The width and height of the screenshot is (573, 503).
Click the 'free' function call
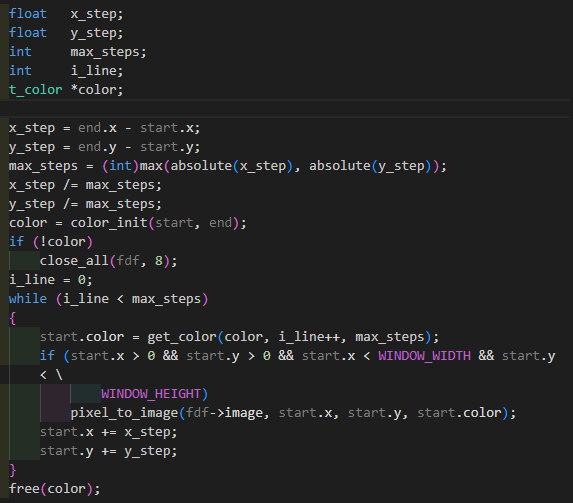(x=24, y=489)
